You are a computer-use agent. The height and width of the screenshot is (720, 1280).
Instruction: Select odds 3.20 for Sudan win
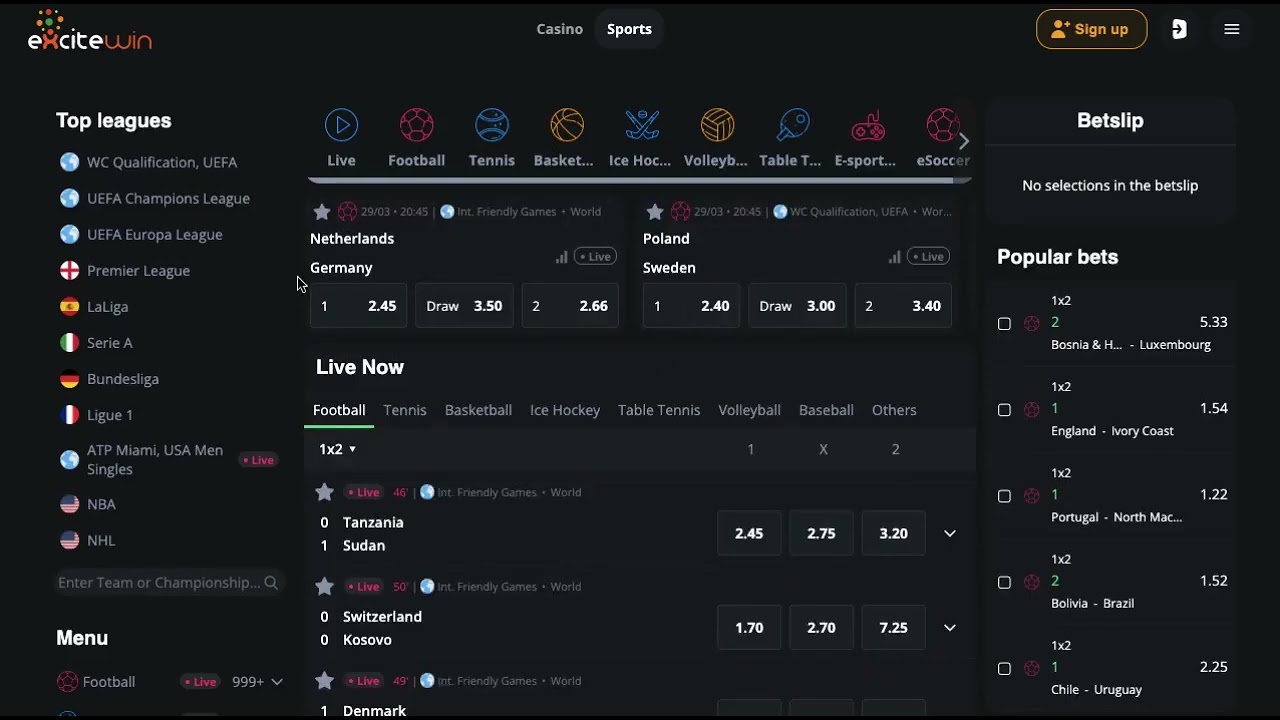[893, 533]
